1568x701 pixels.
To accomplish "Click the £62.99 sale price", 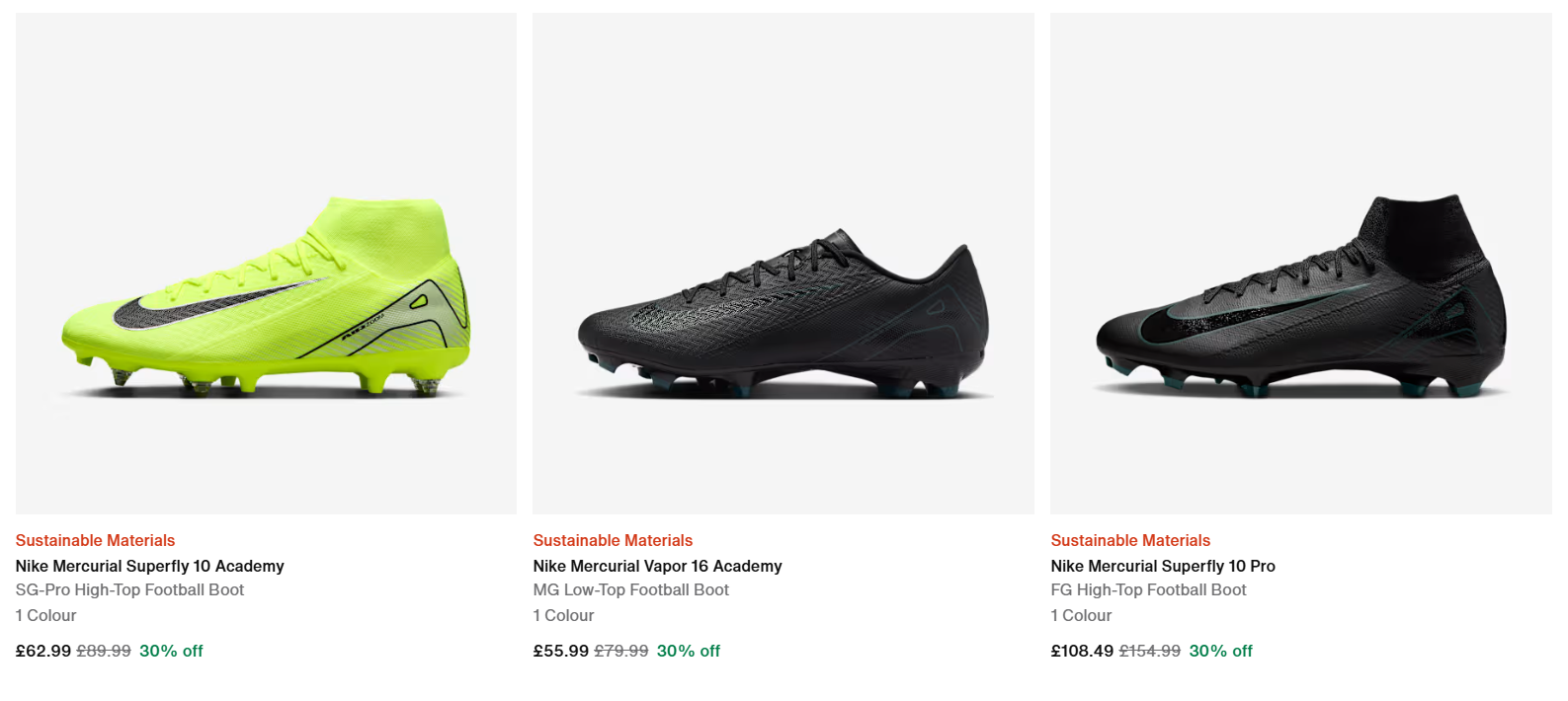I will pyautogui.click(x=43, y=651).
